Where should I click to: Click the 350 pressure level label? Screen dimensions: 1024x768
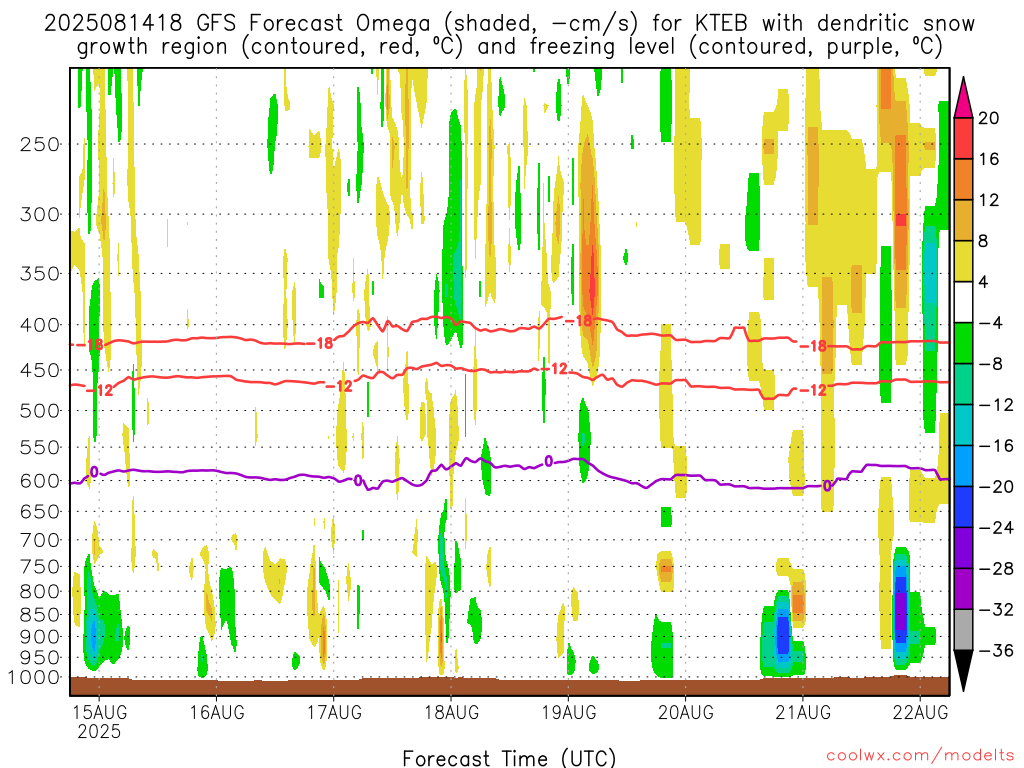point(40,273)
